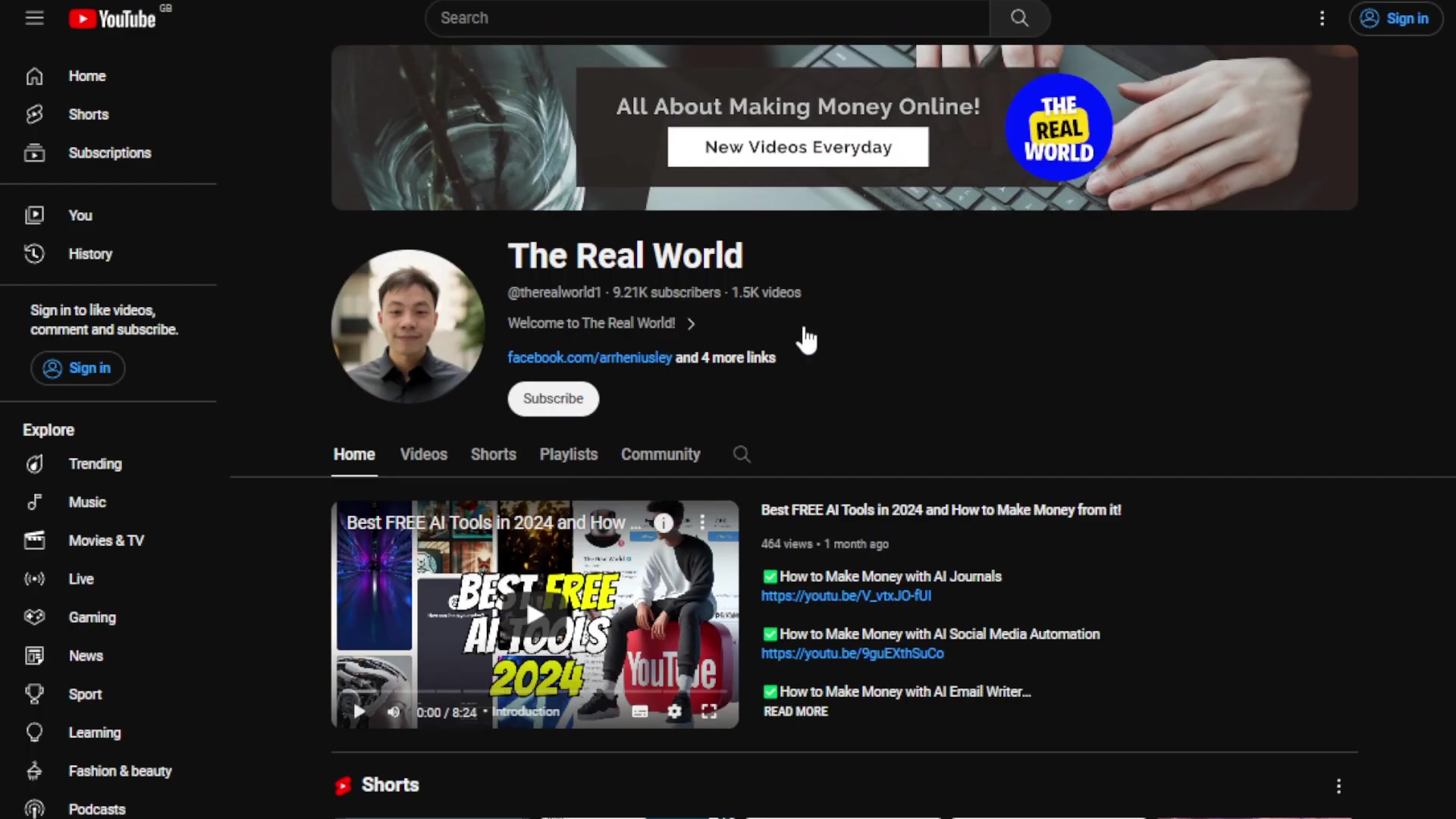Switch to the channel Shorts tab

(493, 454)
